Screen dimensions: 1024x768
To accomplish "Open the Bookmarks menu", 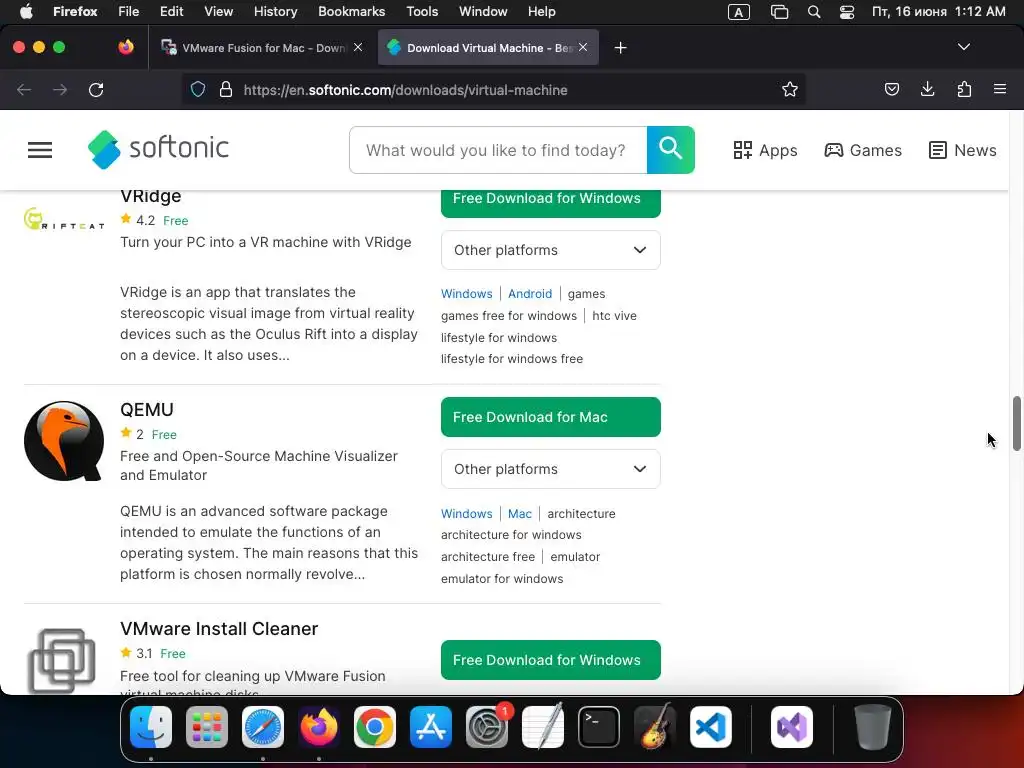I will pyautogui.click(x=351, y=12).
